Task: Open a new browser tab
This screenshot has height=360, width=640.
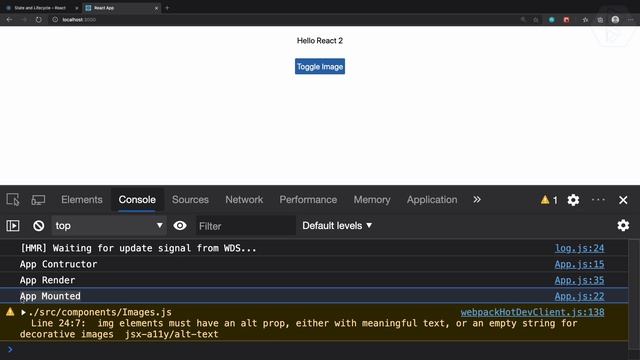Action: tap(167, 8)
